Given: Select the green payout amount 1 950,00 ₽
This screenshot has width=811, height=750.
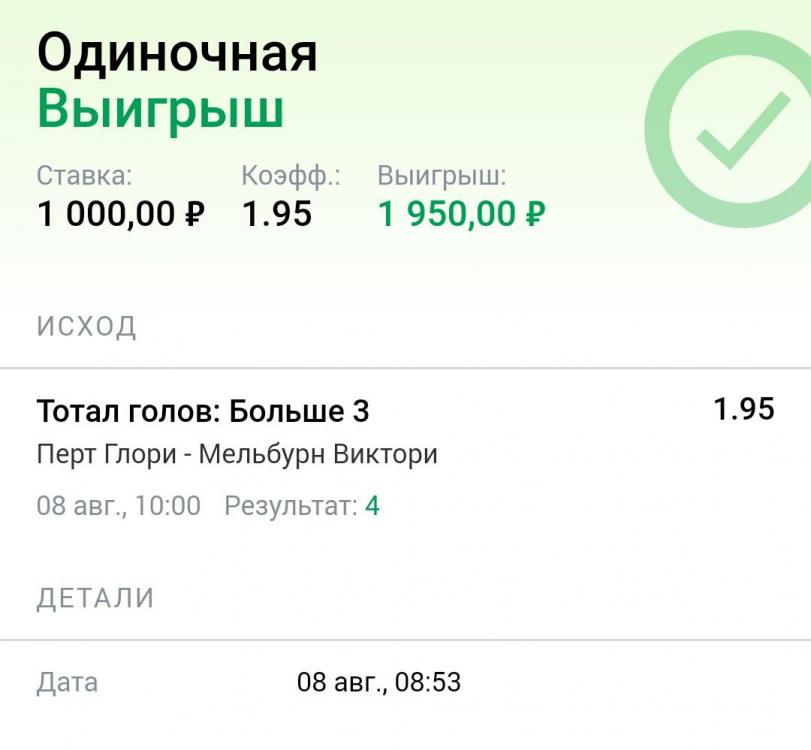Looking at the screenshot, I should (461, 213).
